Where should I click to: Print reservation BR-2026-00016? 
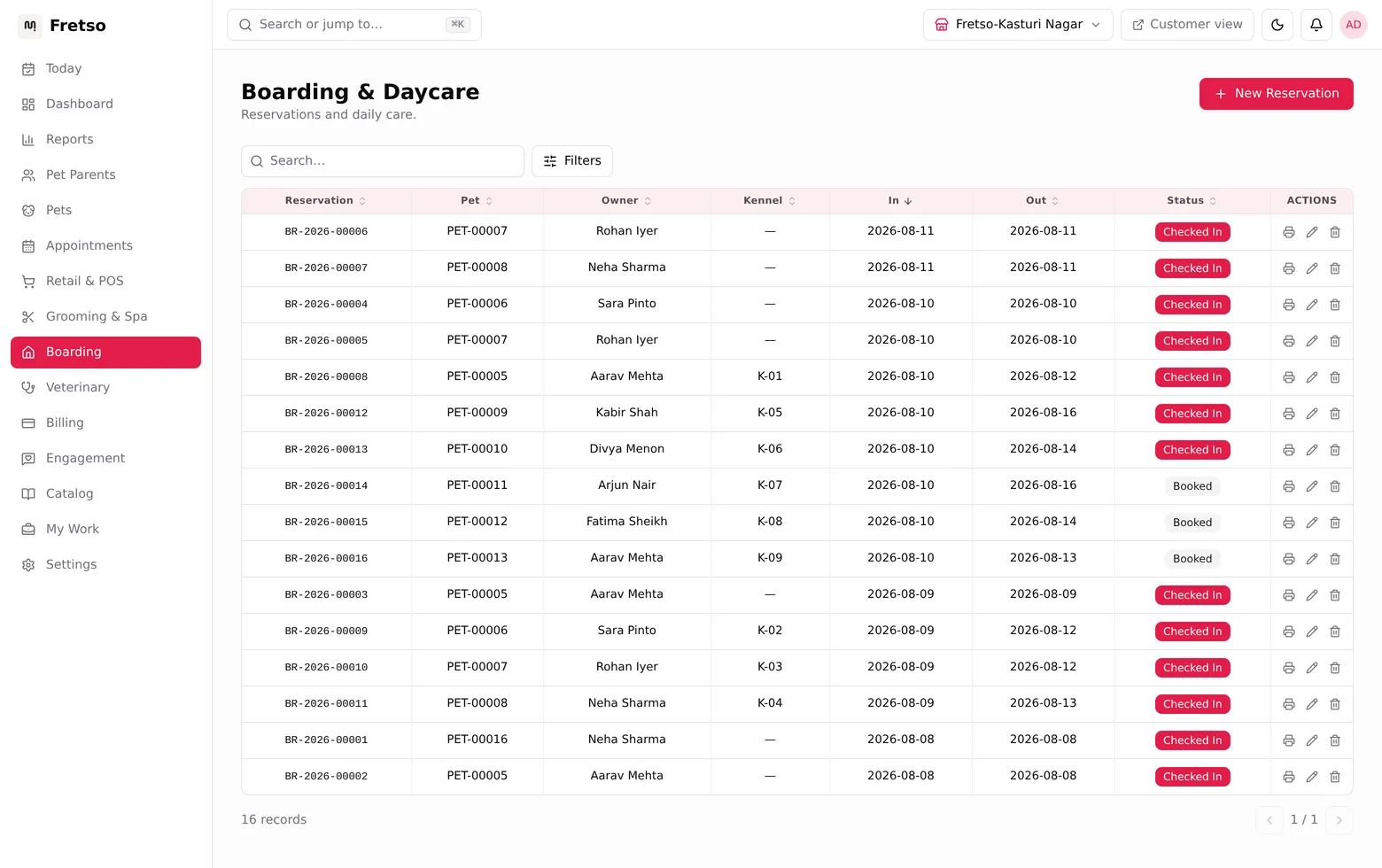click(x=1289, y=559)
